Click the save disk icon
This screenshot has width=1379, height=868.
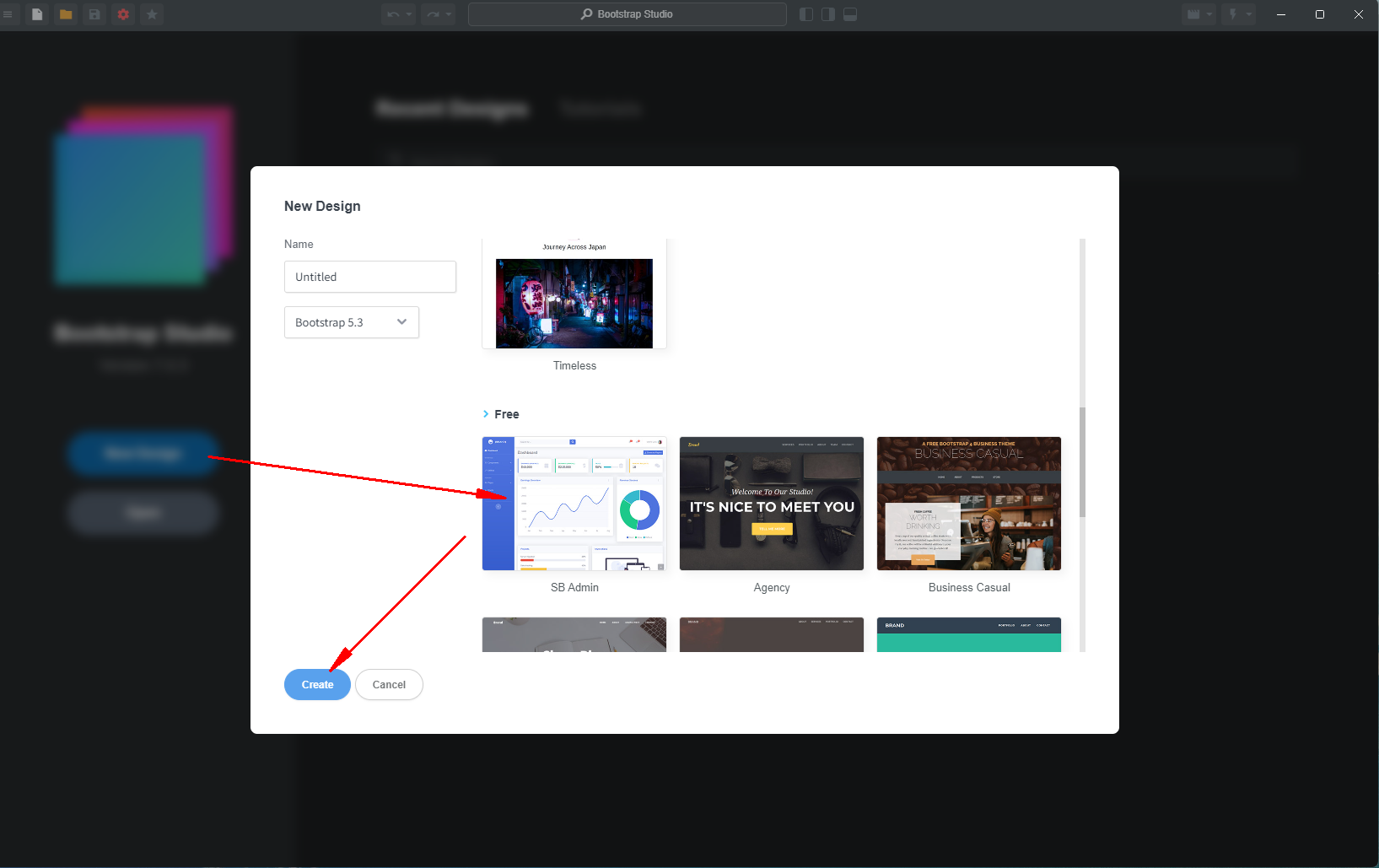pyautogui.click(x=94, y=14)
